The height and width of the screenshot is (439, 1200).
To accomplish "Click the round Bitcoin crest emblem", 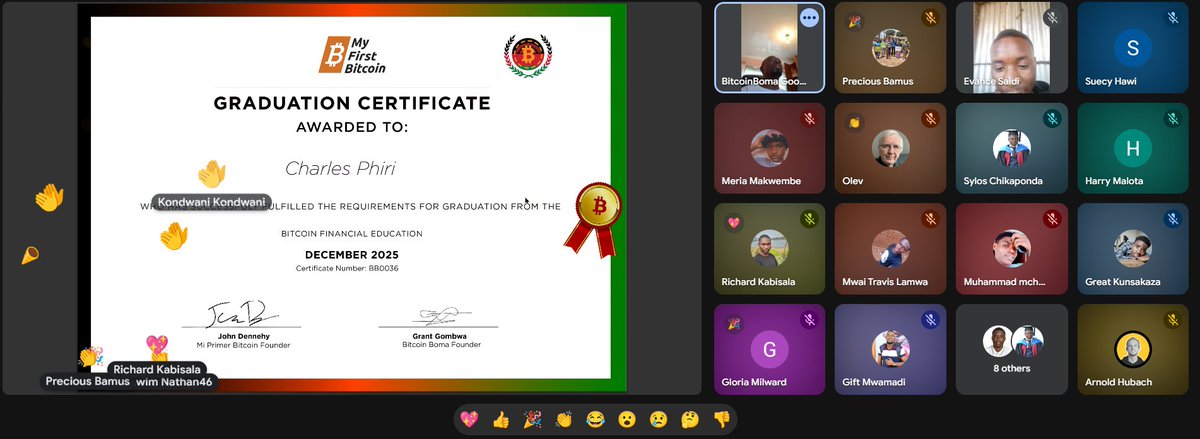I will [528, 54].
